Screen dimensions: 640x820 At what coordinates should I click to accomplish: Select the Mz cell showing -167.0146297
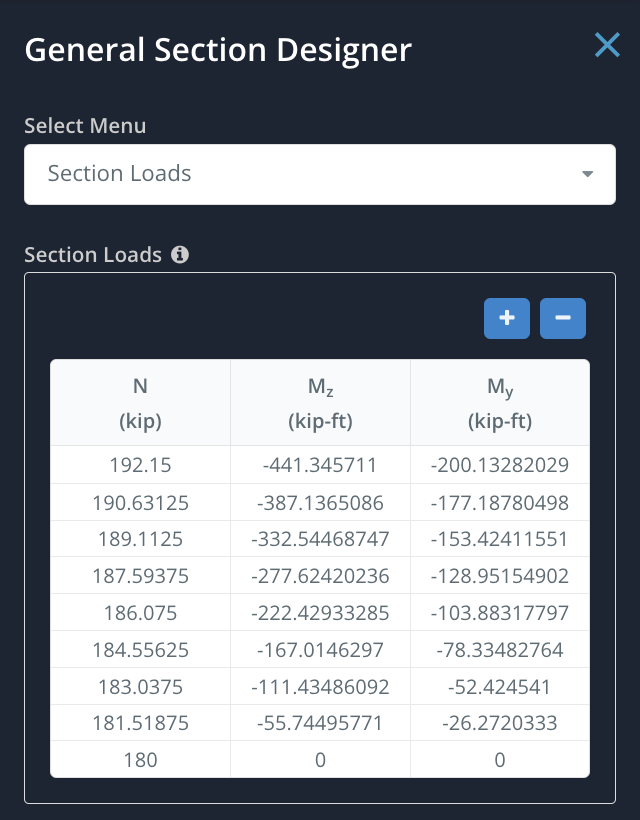coord(320,650)
